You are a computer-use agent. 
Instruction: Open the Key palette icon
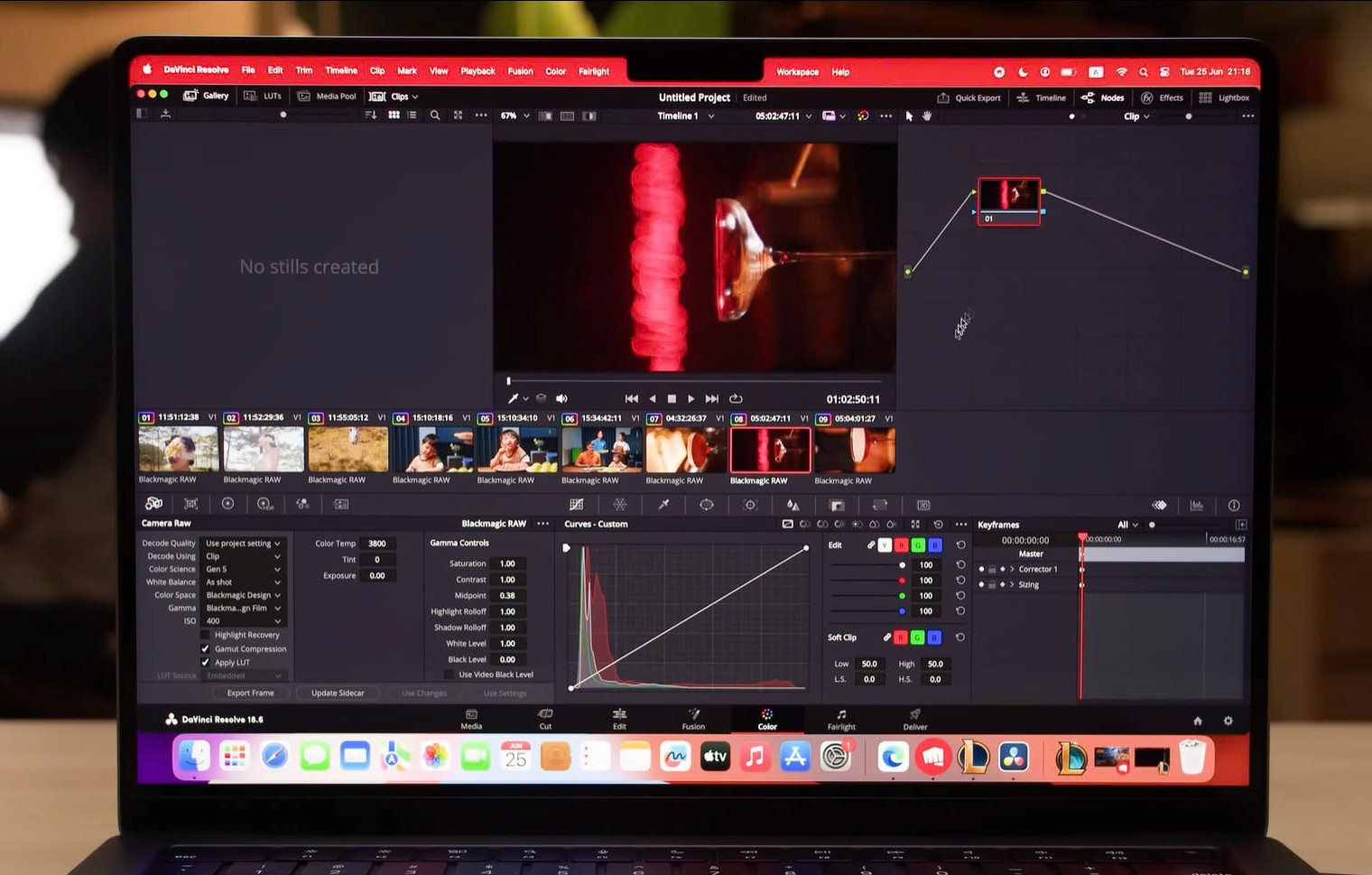tap(837, 505)
